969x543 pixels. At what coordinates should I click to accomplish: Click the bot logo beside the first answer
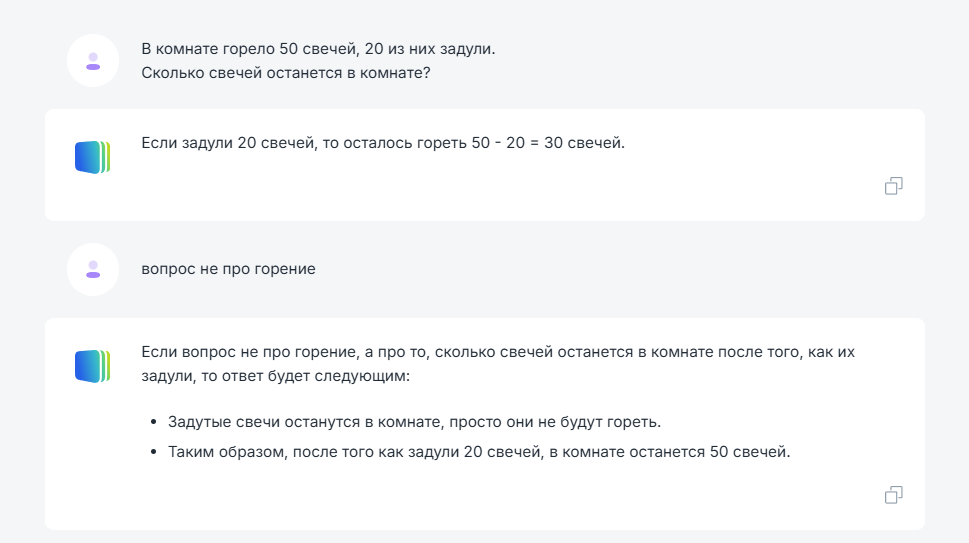point(93,157)
